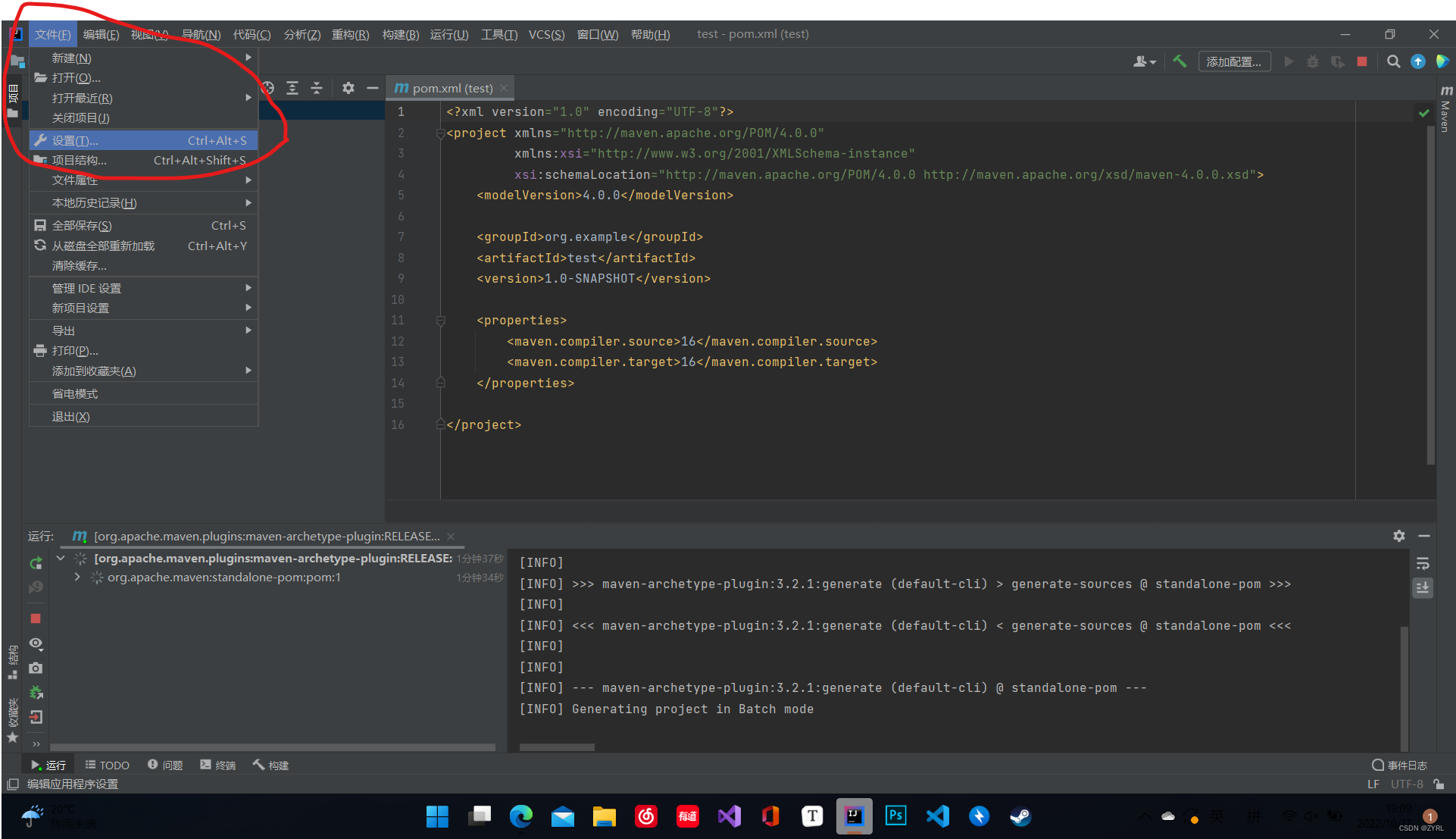Screen dimensions: 1456x839
Task: Click the blue IDE update arrow icon
Action: click(x=1418, y=61)
